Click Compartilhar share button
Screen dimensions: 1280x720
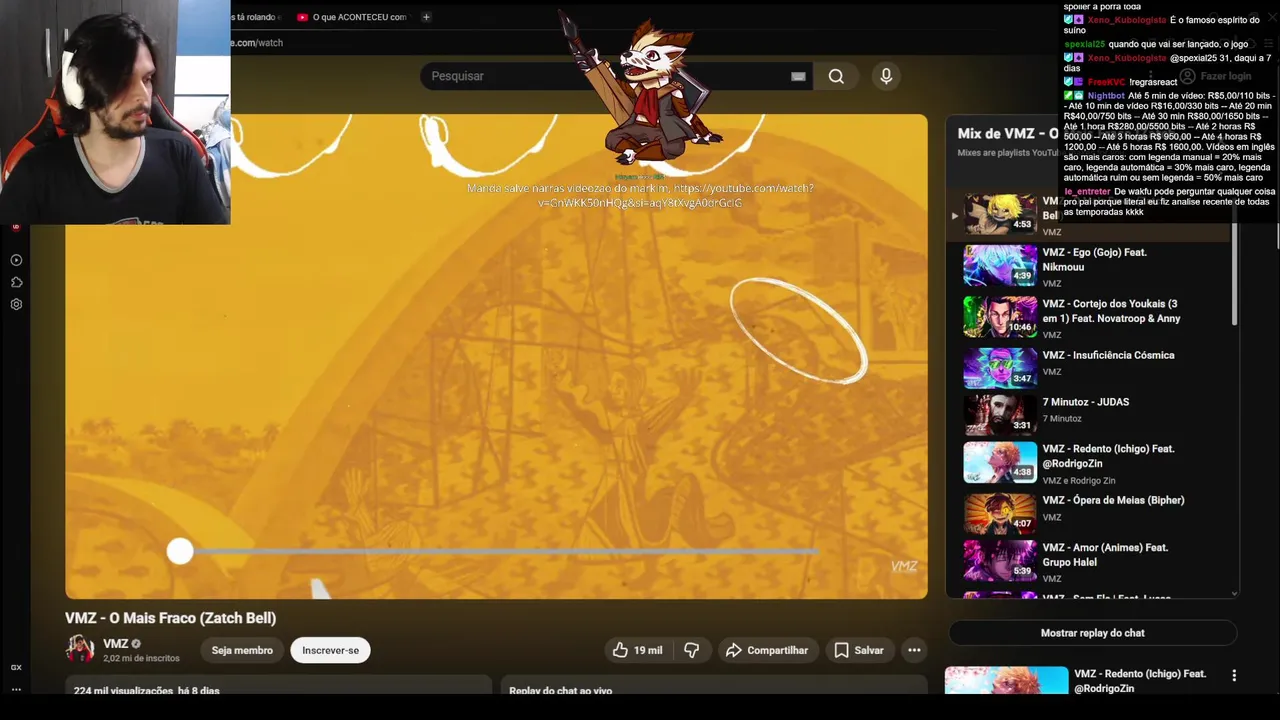tap(766, 650)
